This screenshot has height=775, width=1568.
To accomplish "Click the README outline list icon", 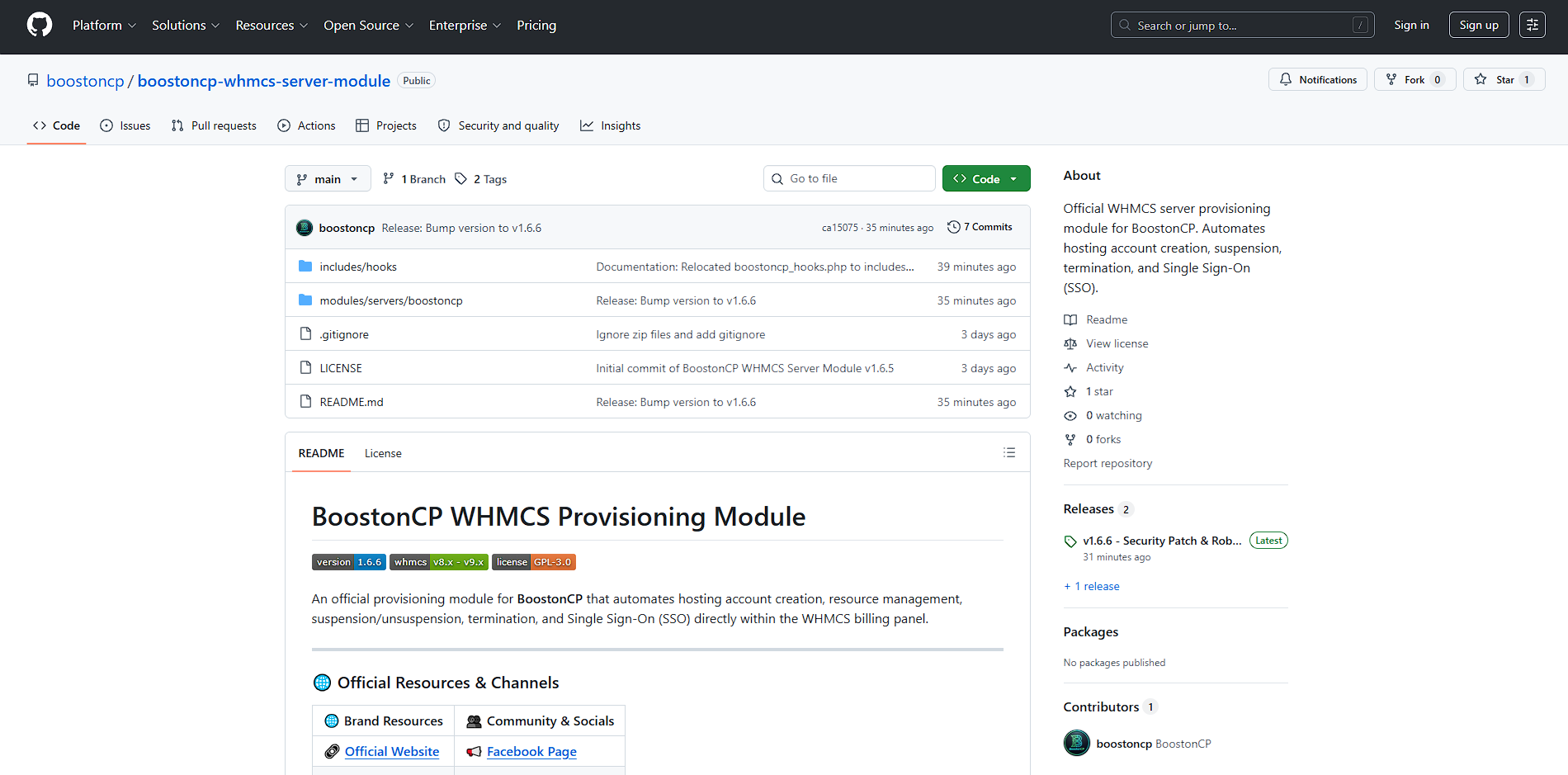I will pyautogui.click(x=1008, y=452).
